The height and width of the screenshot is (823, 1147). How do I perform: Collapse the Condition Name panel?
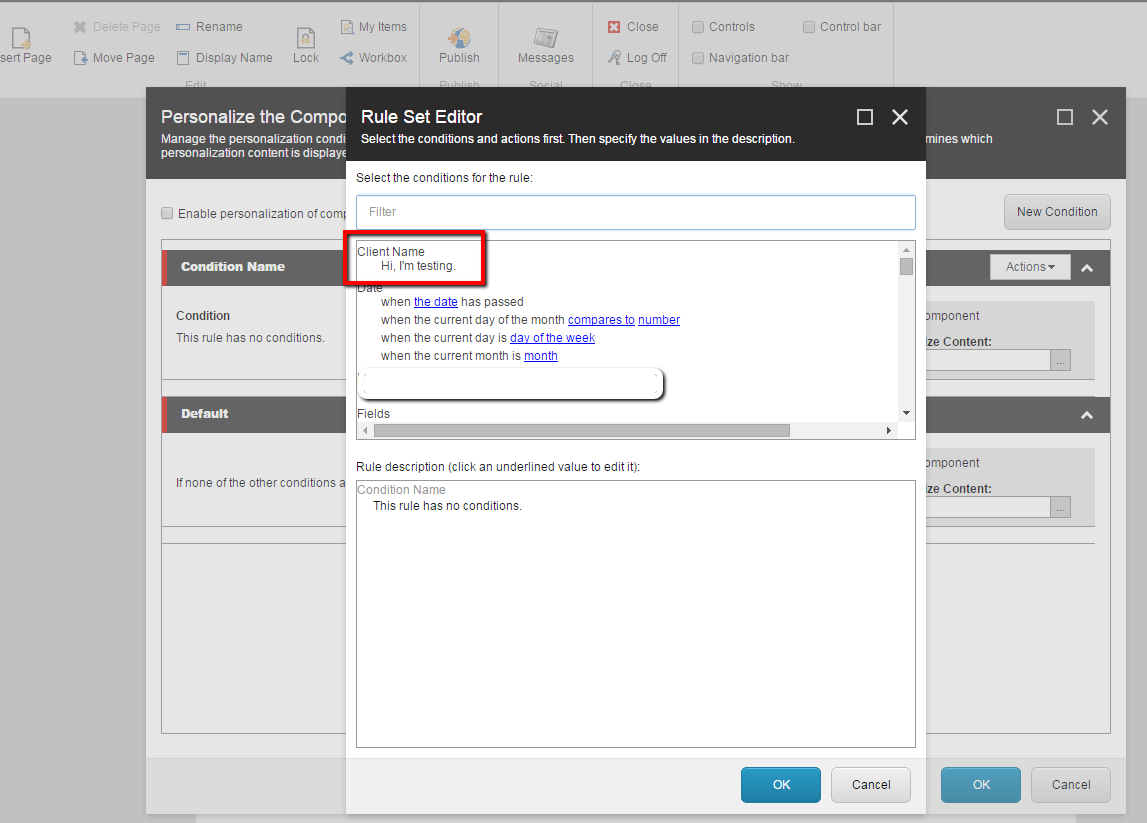1086,266
